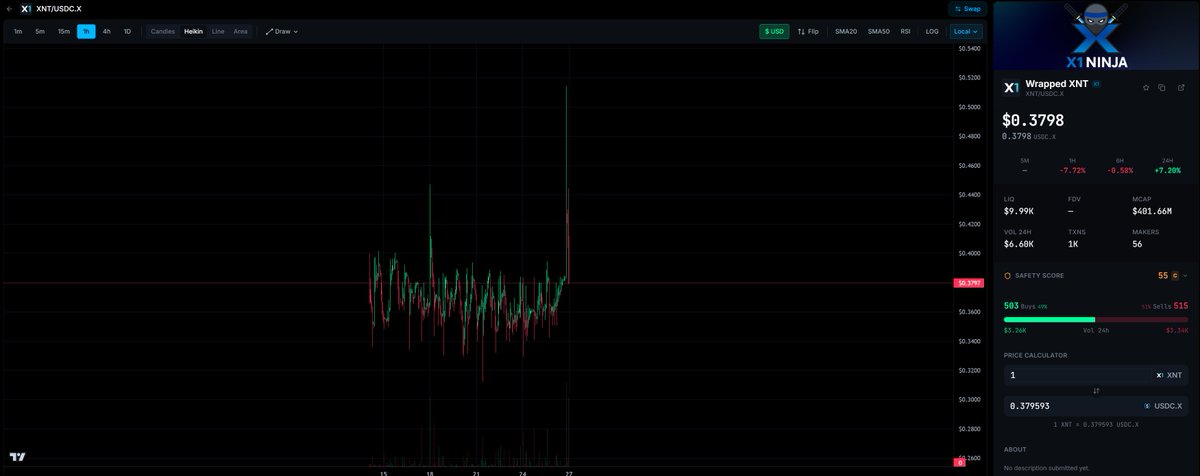Click the LIQ value $9.99K

1019,211
